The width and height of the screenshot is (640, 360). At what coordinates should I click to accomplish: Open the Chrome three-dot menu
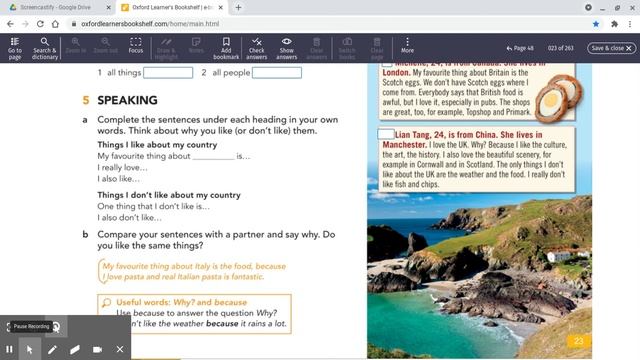point(630,24)
